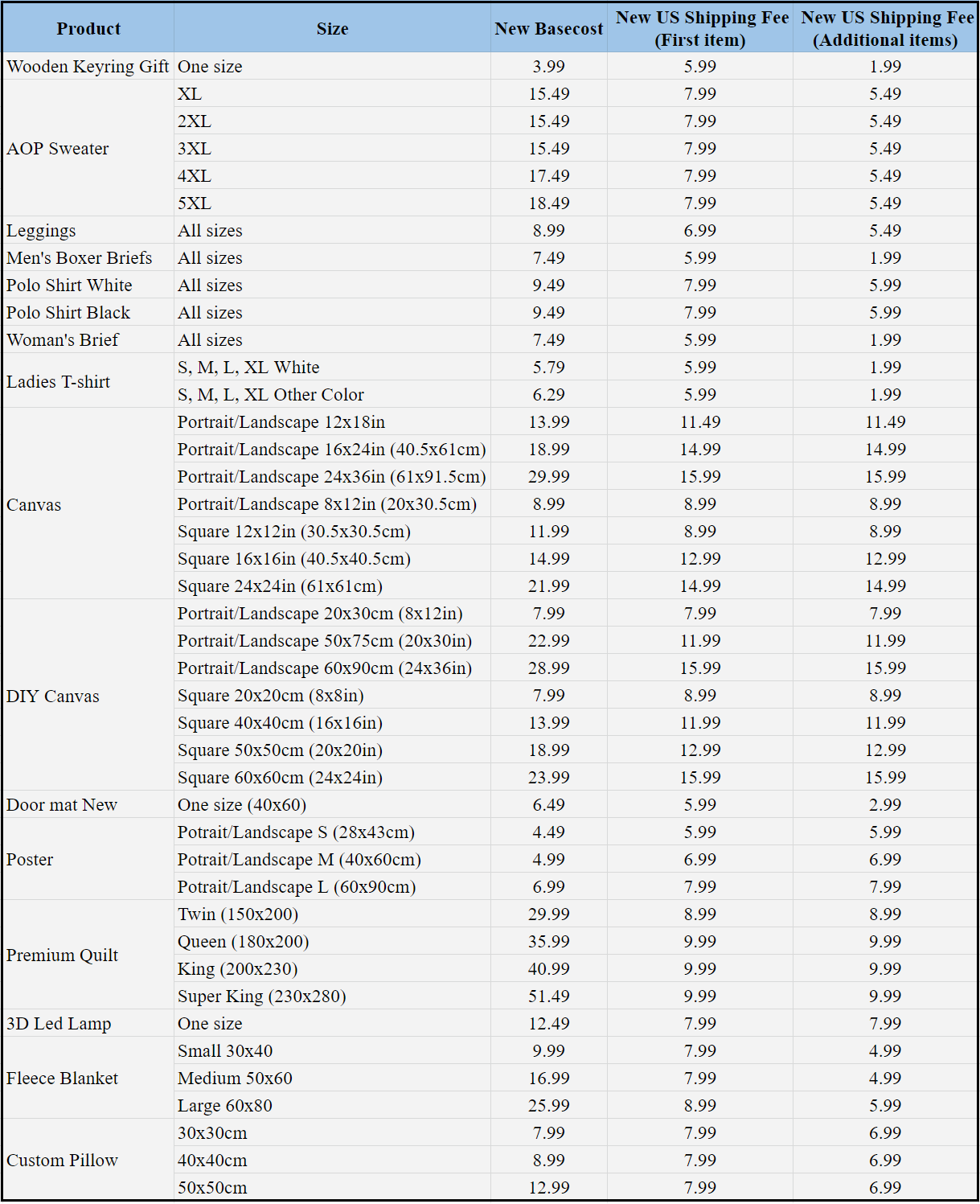Click the AOP Sweater product cell
This screenshot has height=1204, width=980.
coord(58,149)
